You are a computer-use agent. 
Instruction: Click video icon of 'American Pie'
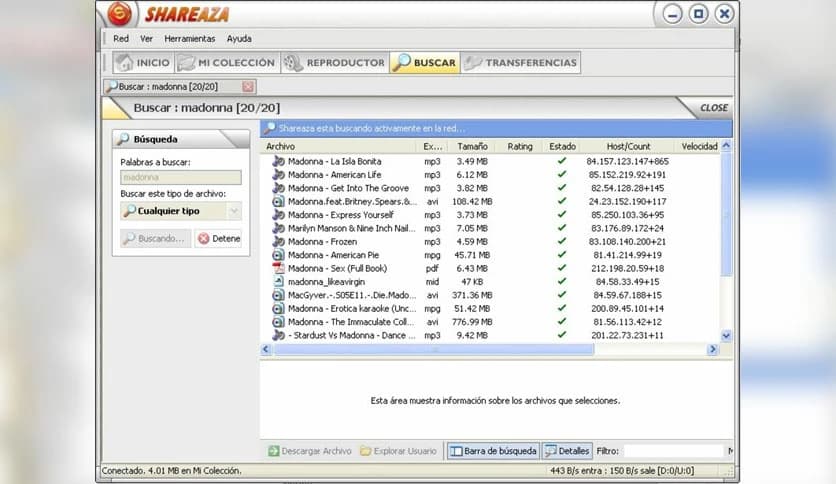[x=278, y=255]
